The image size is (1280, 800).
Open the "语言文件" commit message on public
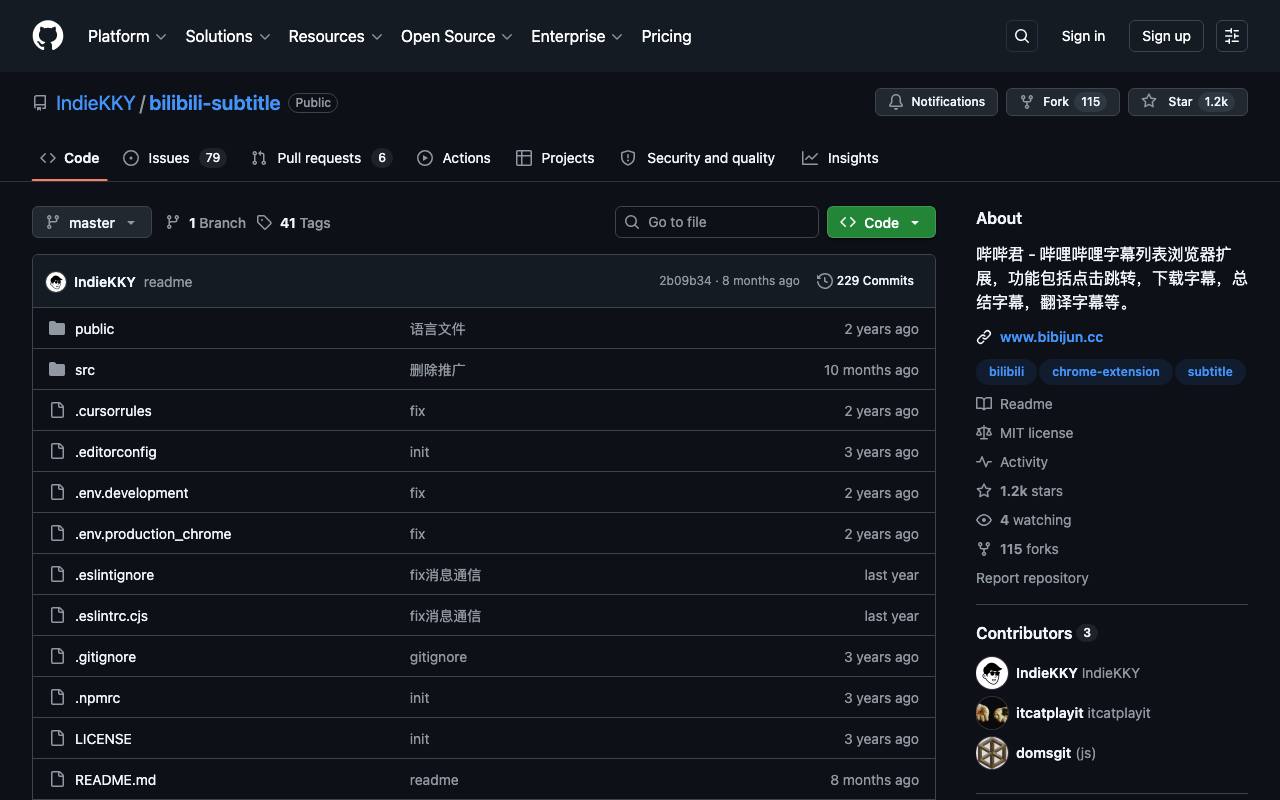438,329
